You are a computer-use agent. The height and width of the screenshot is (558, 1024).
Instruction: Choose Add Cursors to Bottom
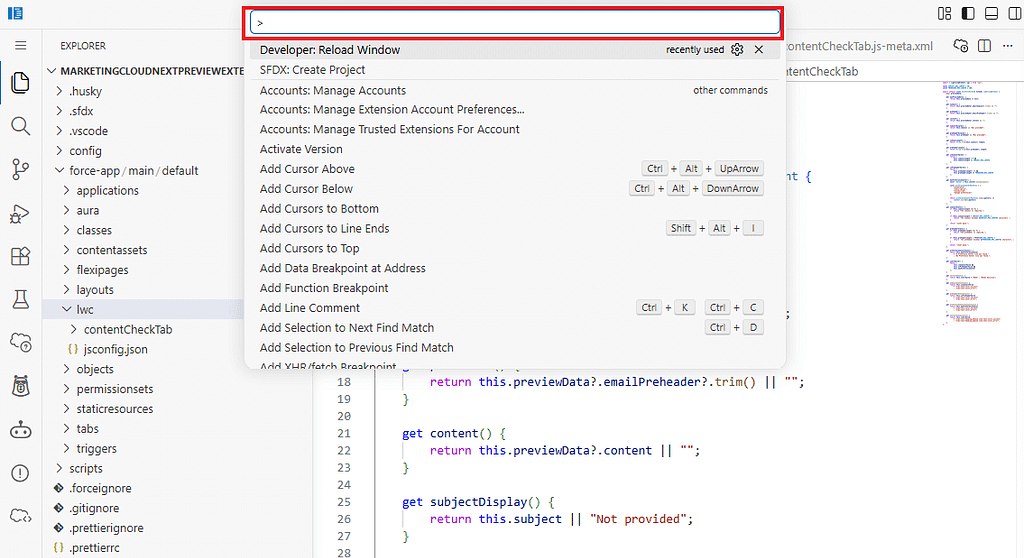coord(515,208)
